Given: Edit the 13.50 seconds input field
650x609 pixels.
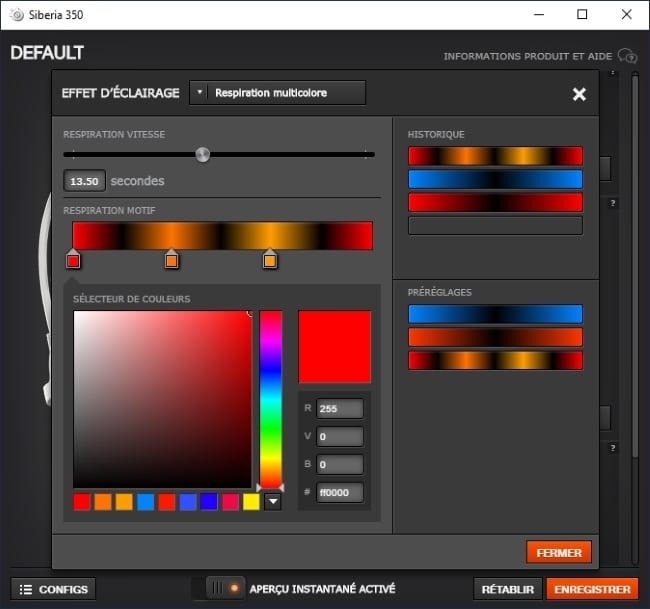Looking at the screenshot, I should click(84, 181).
